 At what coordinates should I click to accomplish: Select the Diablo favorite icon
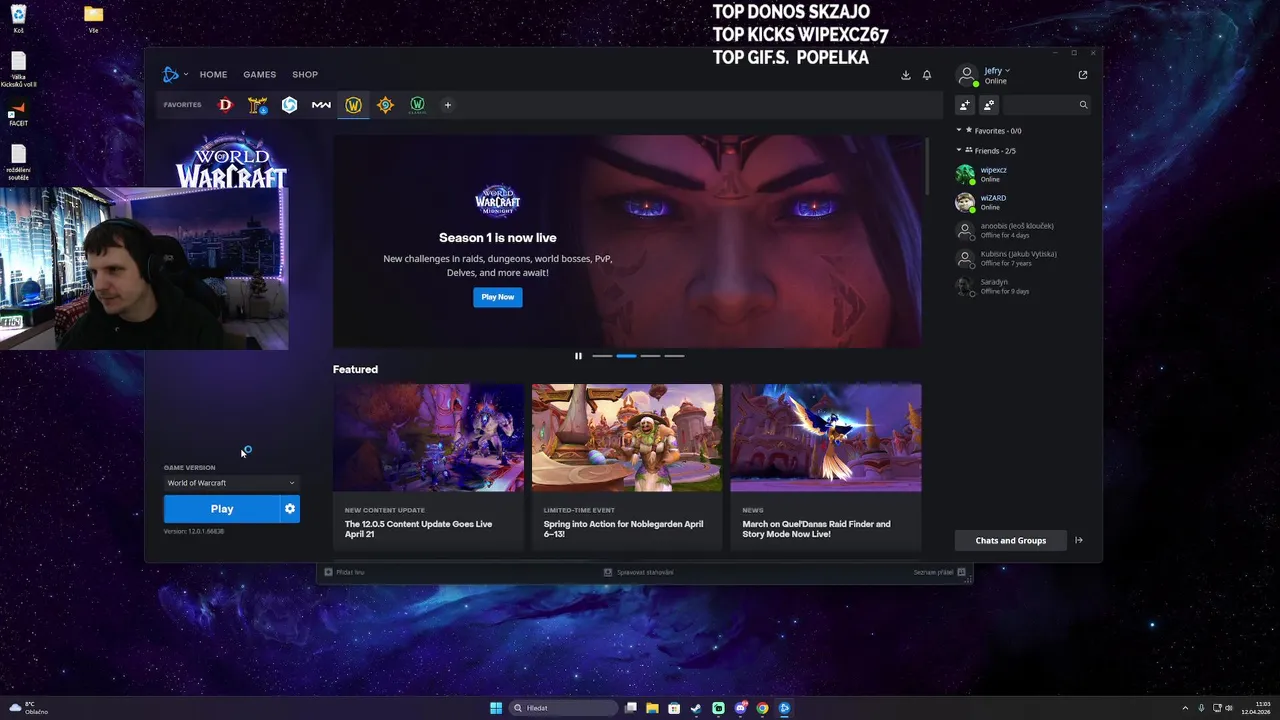click(225, 105)
